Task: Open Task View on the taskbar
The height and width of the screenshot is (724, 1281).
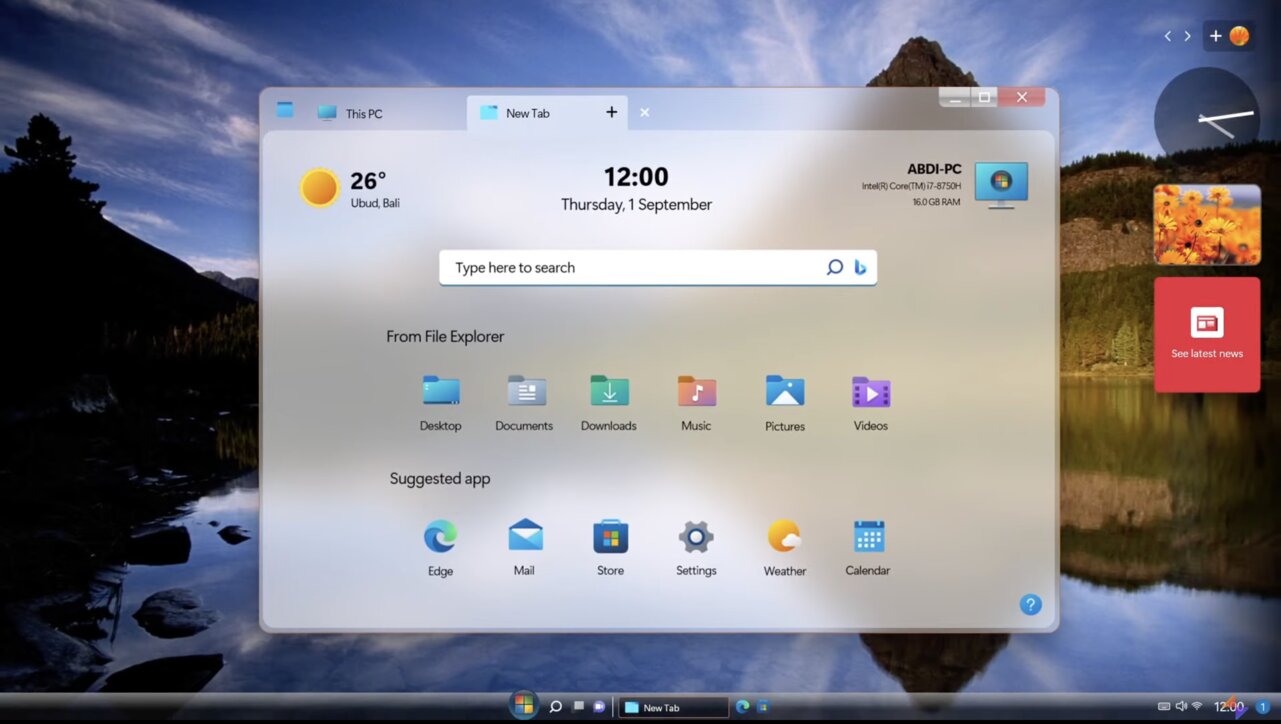Action: pos(578,707)
